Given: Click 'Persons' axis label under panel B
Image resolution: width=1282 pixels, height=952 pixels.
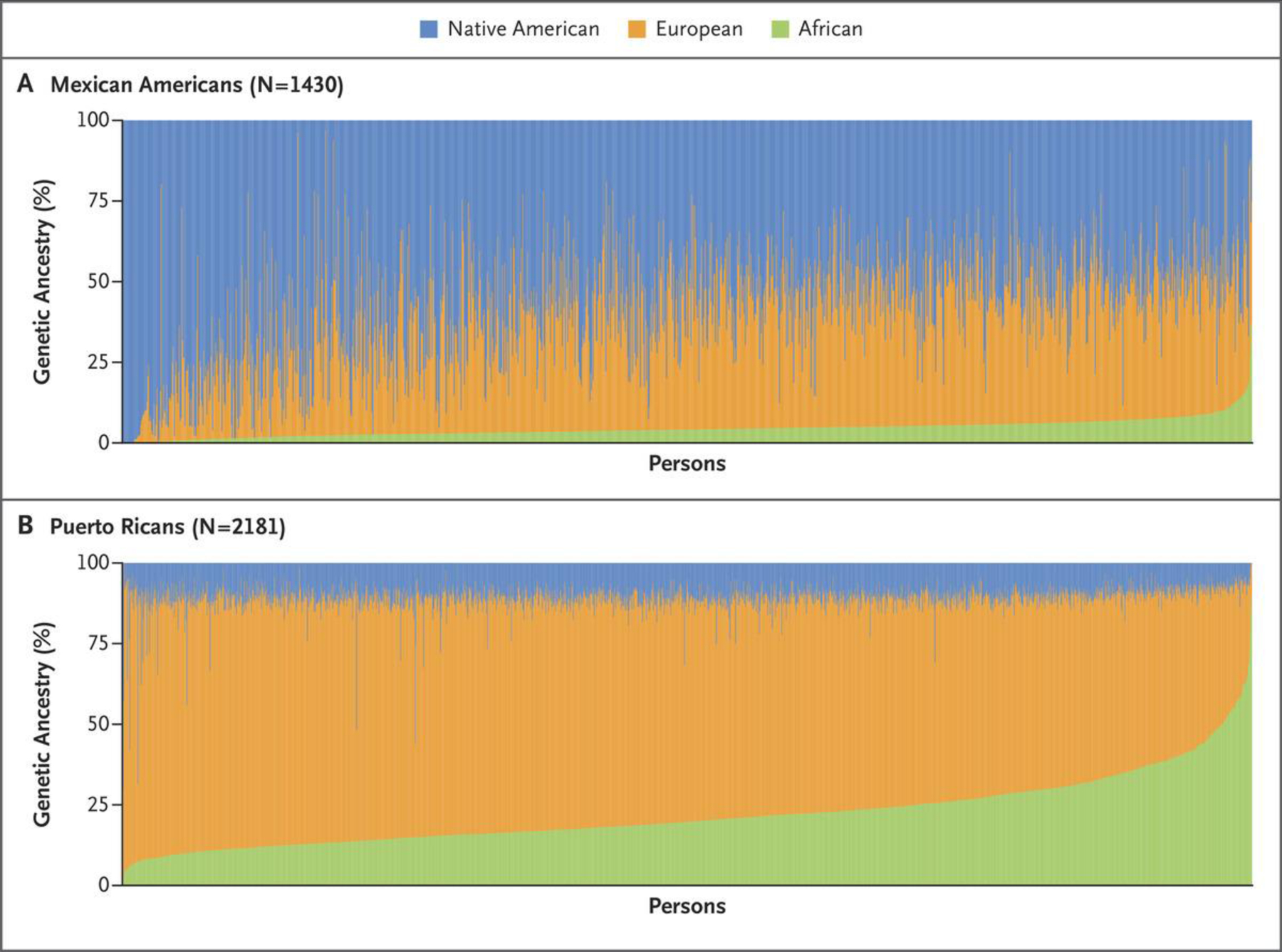Looking at the screenshot, I should 687,906.
